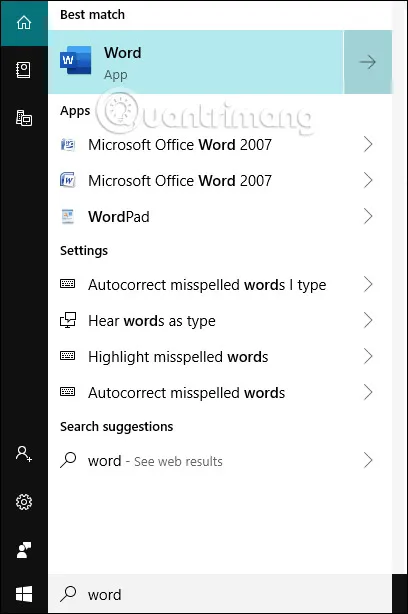Click the magnifier icon in search box
The image size is (408, 614).
[68, 594]
